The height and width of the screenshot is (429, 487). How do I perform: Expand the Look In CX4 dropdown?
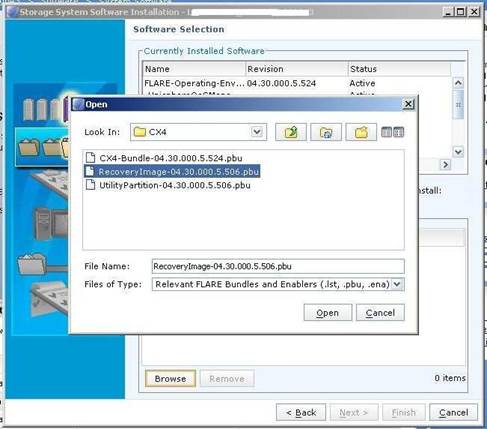(257, 132)
